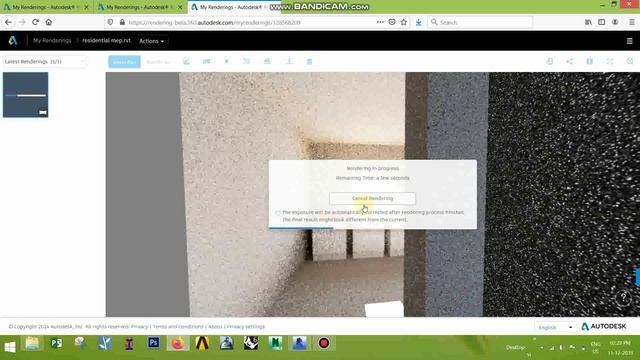This screenshot has width=640, height=360.
Task: Open the Terms and Conditions footer link
Action: click(178, 327)
